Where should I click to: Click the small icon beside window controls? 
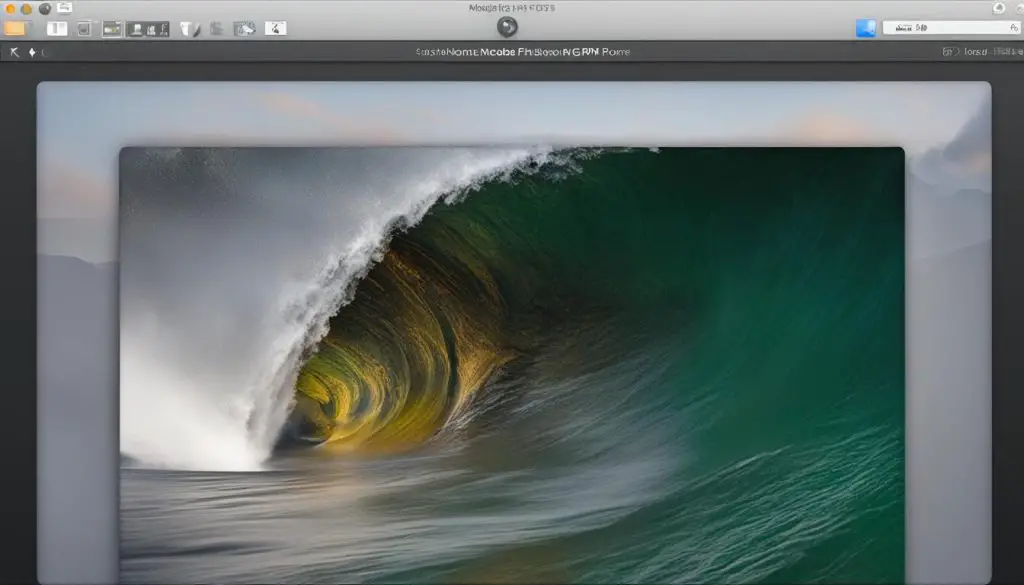(64, 8)
